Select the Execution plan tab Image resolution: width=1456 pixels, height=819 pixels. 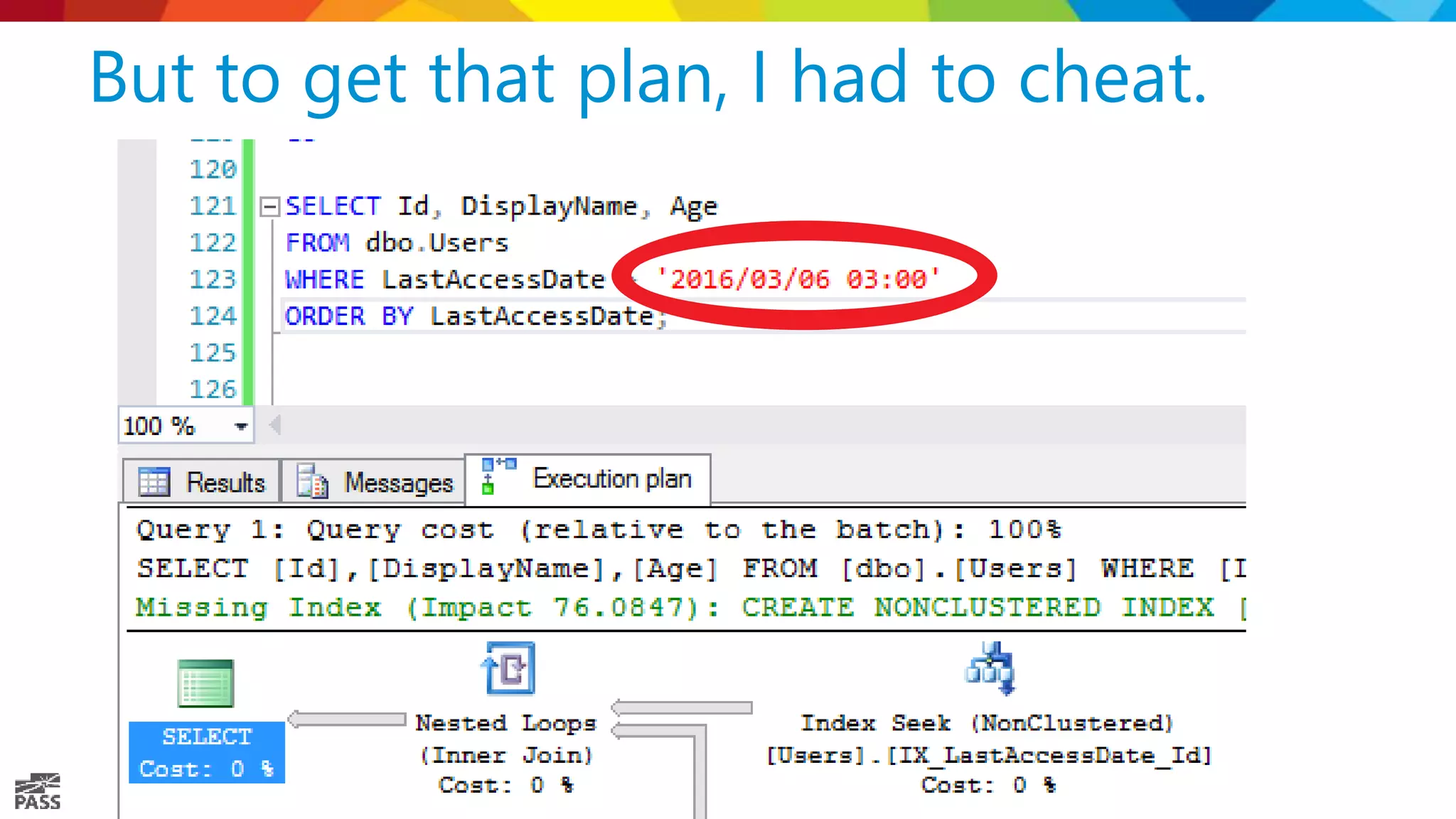(611, 478)
